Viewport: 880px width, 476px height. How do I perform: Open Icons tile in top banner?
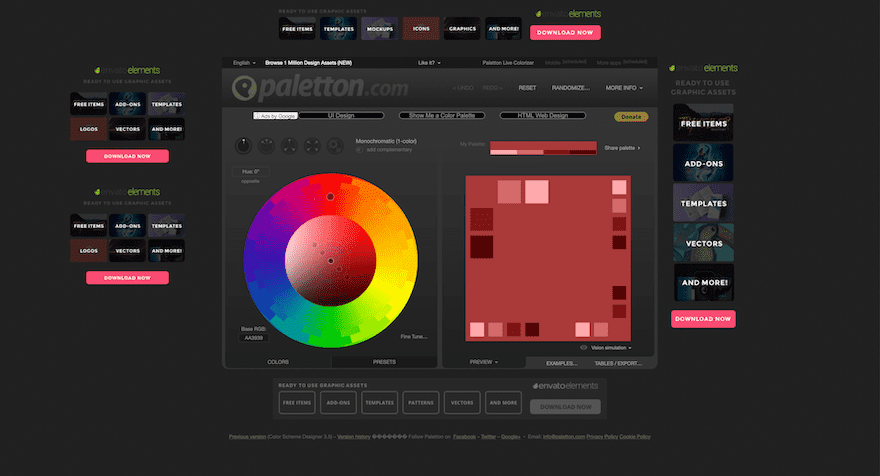pyautogui.click(x=421, y=29)
